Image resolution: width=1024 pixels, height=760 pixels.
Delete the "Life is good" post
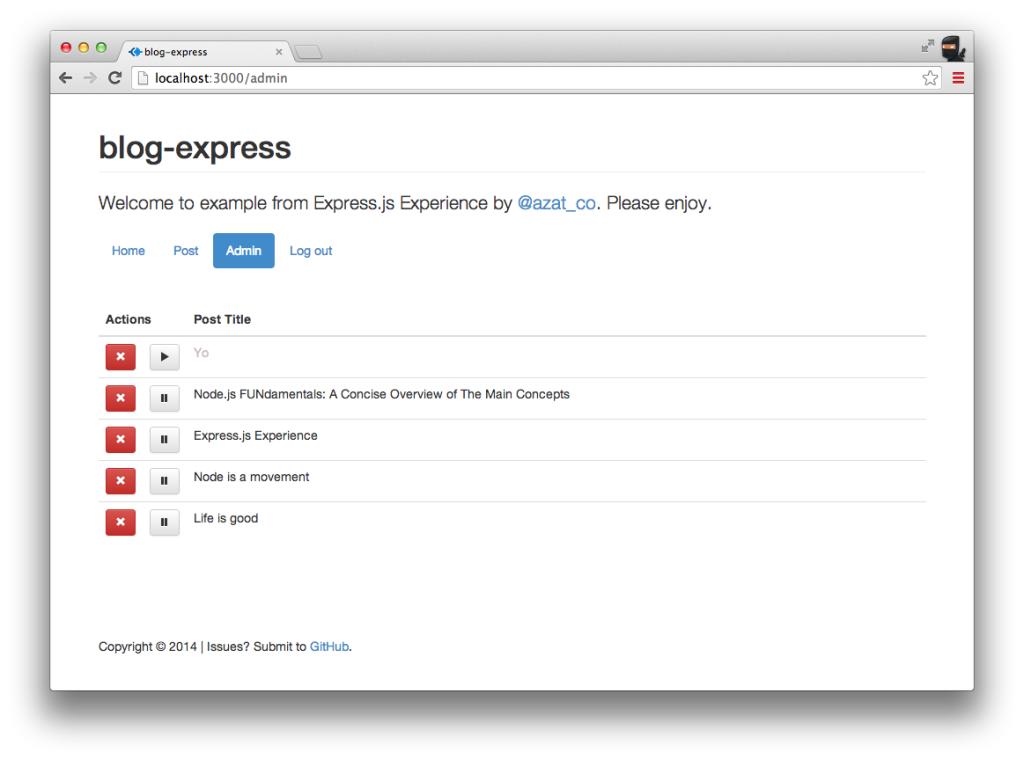click(x=119, y=522)
